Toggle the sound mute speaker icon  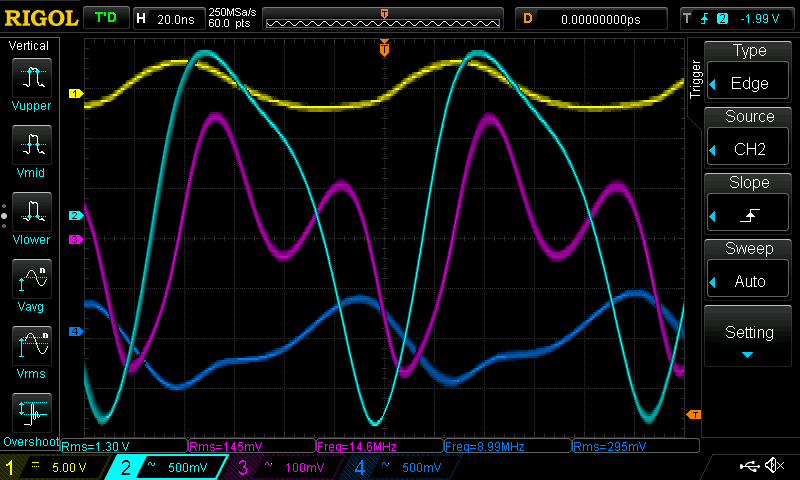(x=774, y=465)
